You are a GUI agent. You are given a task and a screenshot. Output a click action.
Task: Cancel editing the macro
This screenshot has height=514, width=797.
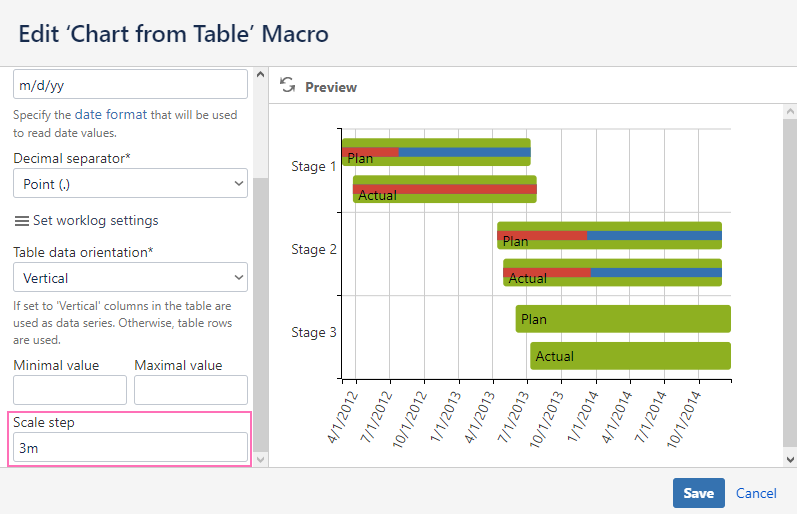(756, 493)
